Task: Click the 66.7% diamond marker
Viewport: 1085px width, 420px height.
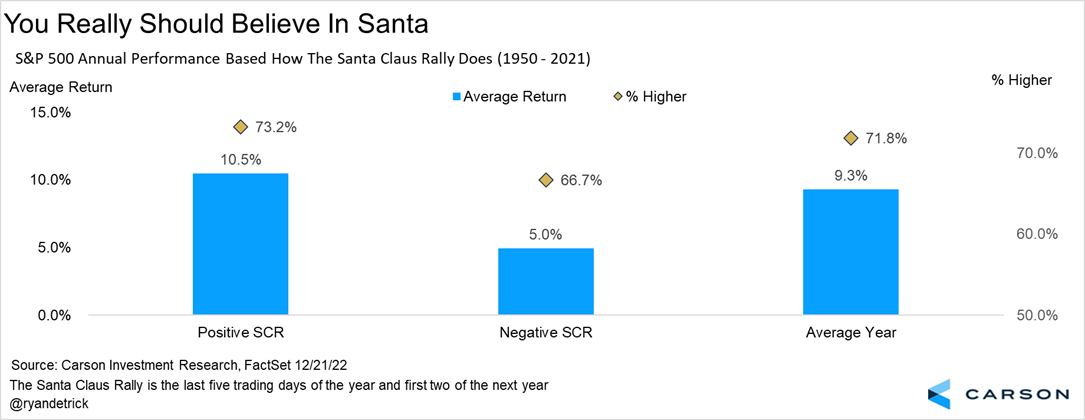Action: tap(546, 180)
